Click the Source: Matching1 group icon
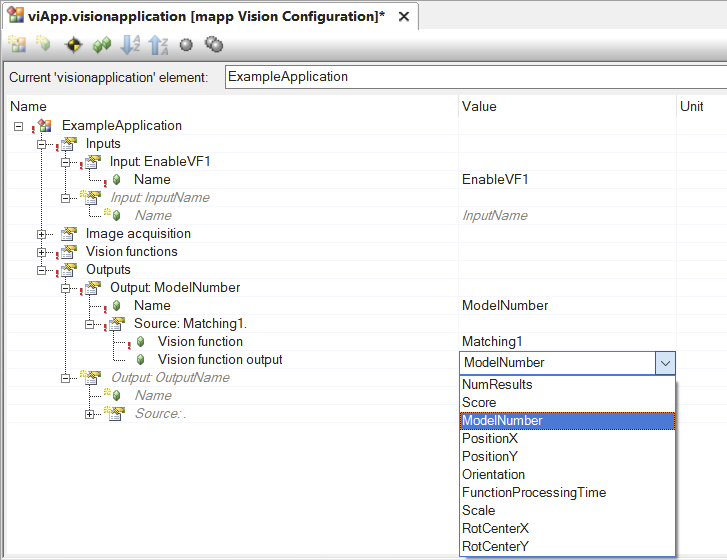727x560 pixels. 117,324
